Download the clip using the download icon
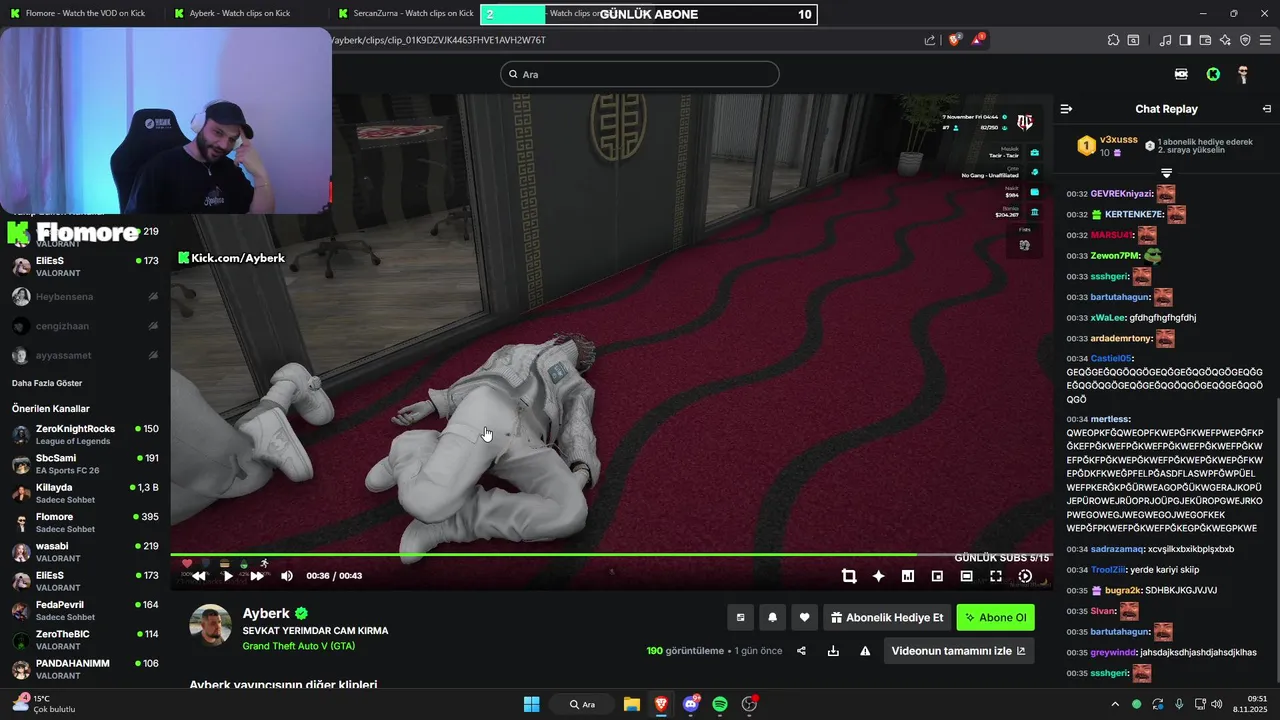The height and width of the screenshot is (720, 1280). pos(833,651)
